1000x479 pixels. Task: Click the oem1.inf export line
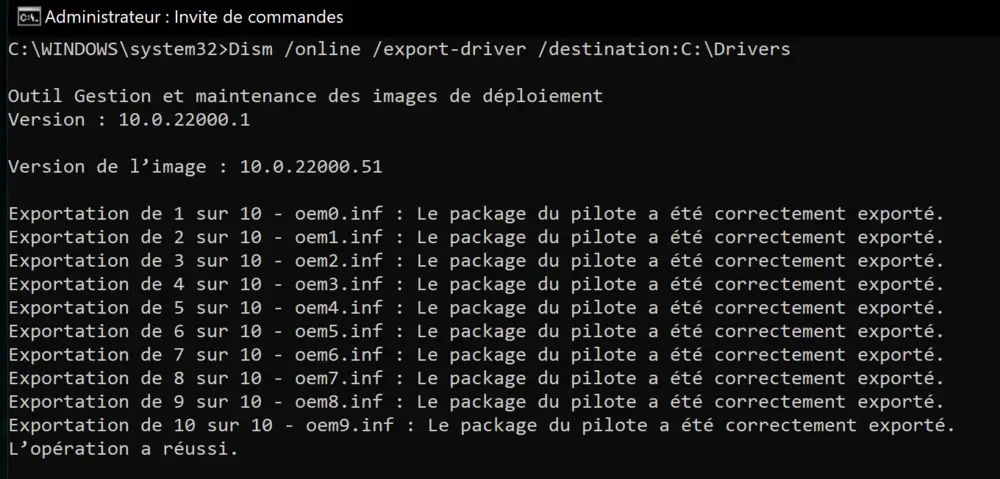click(x=475, y=237)
